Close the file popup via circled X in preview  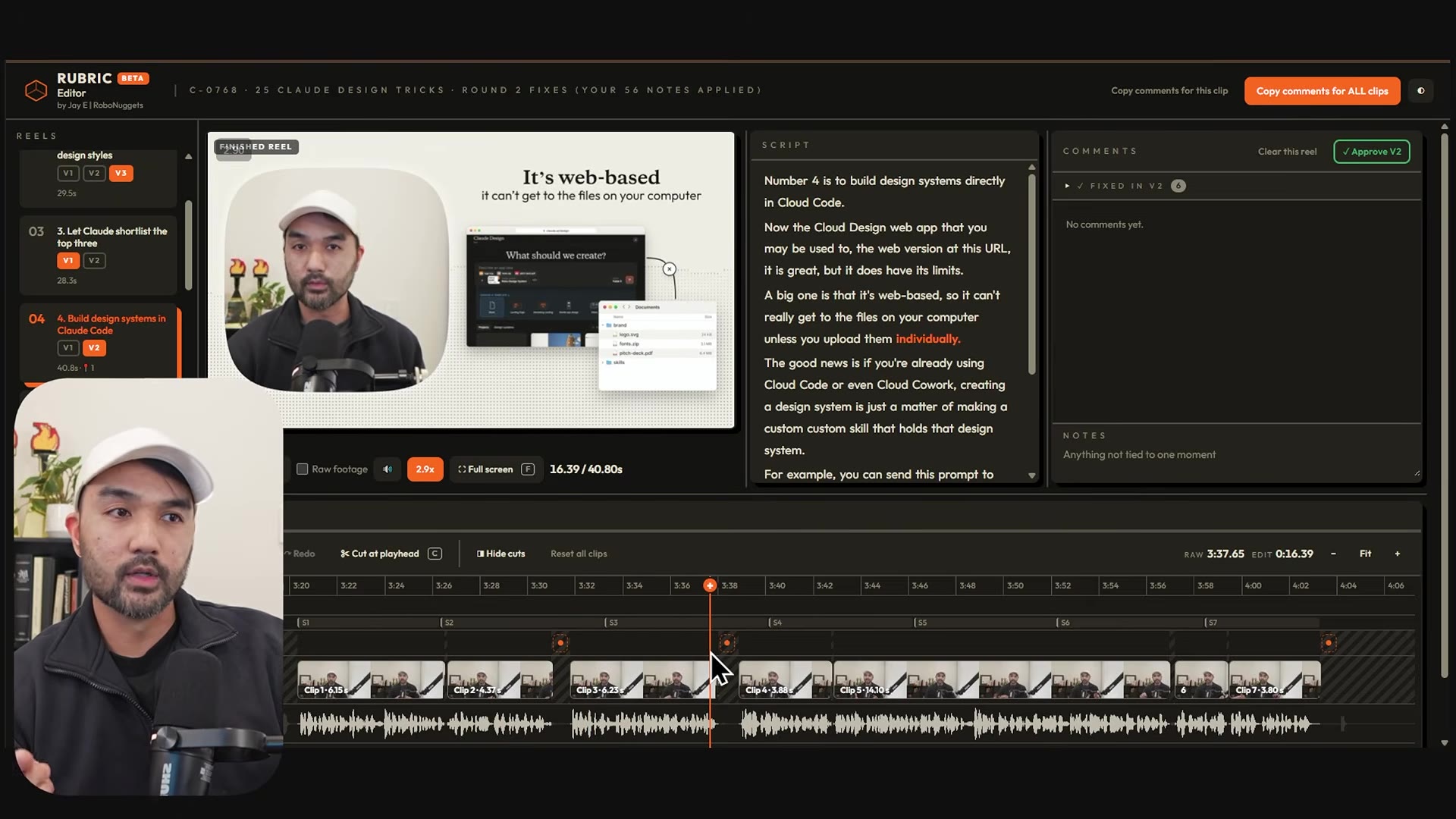tap(669, 269)
